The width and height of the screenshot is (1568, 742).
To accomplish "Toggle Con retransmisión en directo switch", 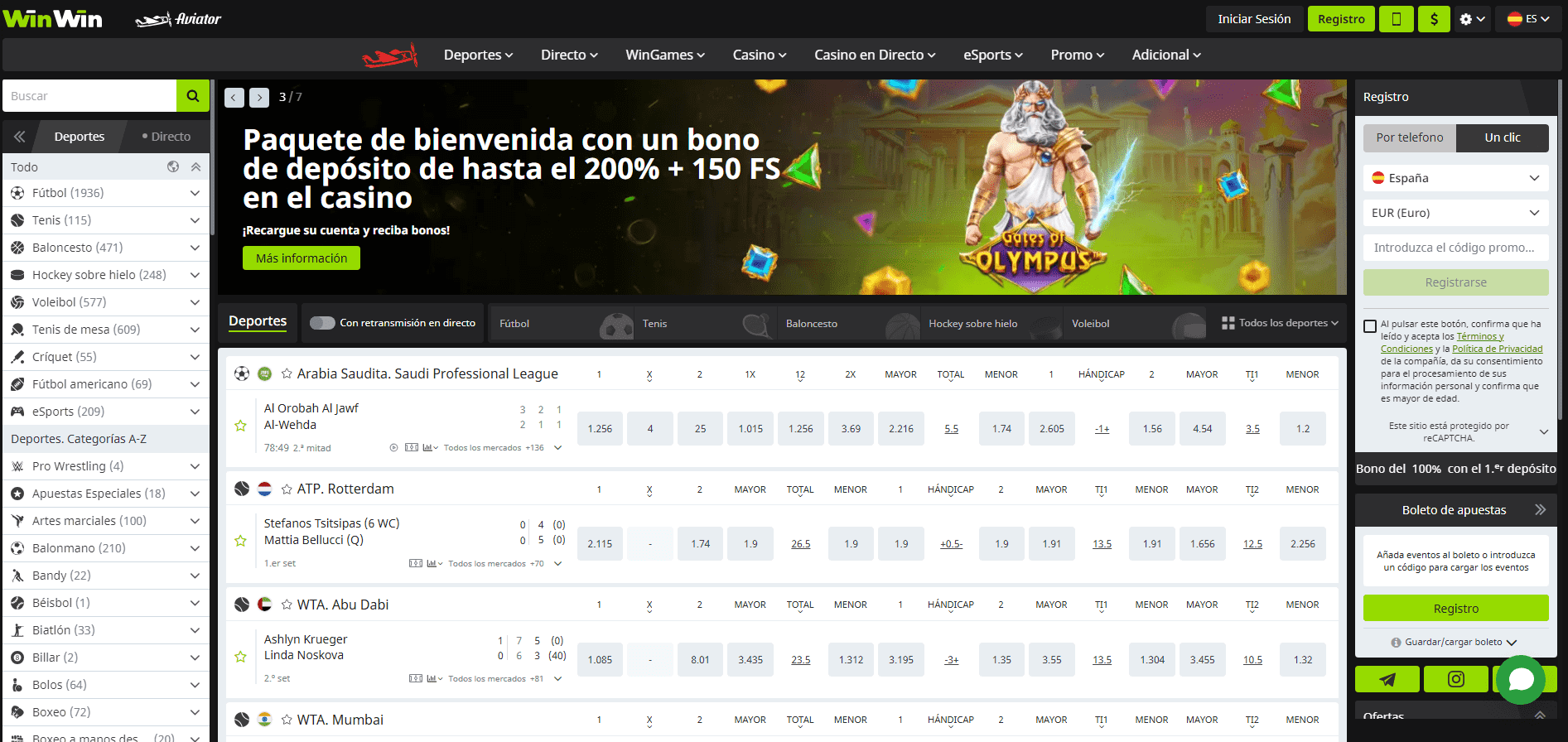I will pos(322,323).
